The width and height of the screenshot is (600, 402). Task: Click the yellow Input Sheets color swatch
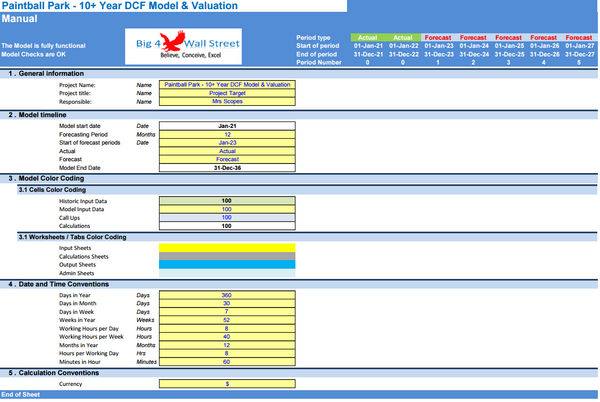(226, 247)
